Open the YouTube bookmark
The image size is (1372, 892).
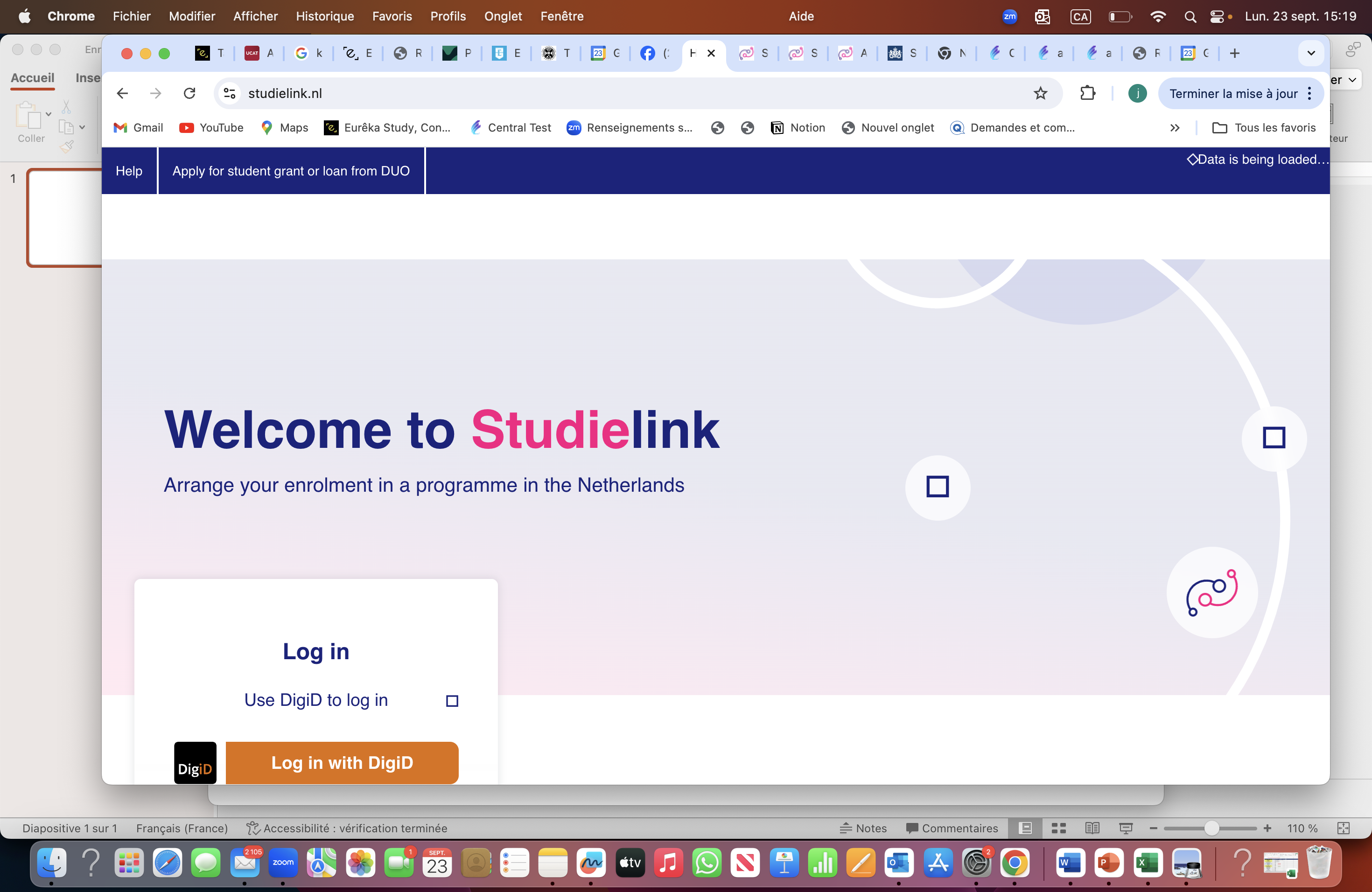pyautogui.click(x=211, y=128)
